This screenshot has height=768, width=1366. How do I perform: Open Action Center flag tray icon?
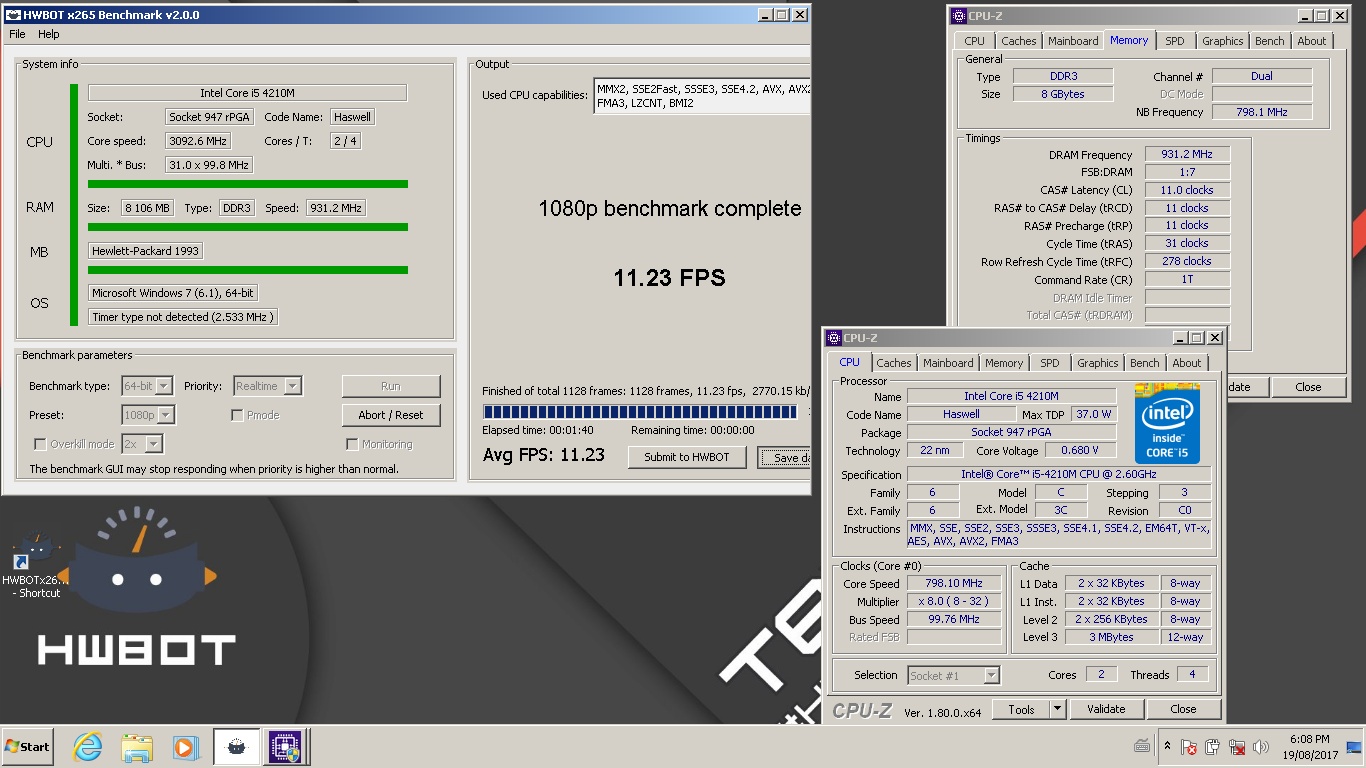(1189, 746)
